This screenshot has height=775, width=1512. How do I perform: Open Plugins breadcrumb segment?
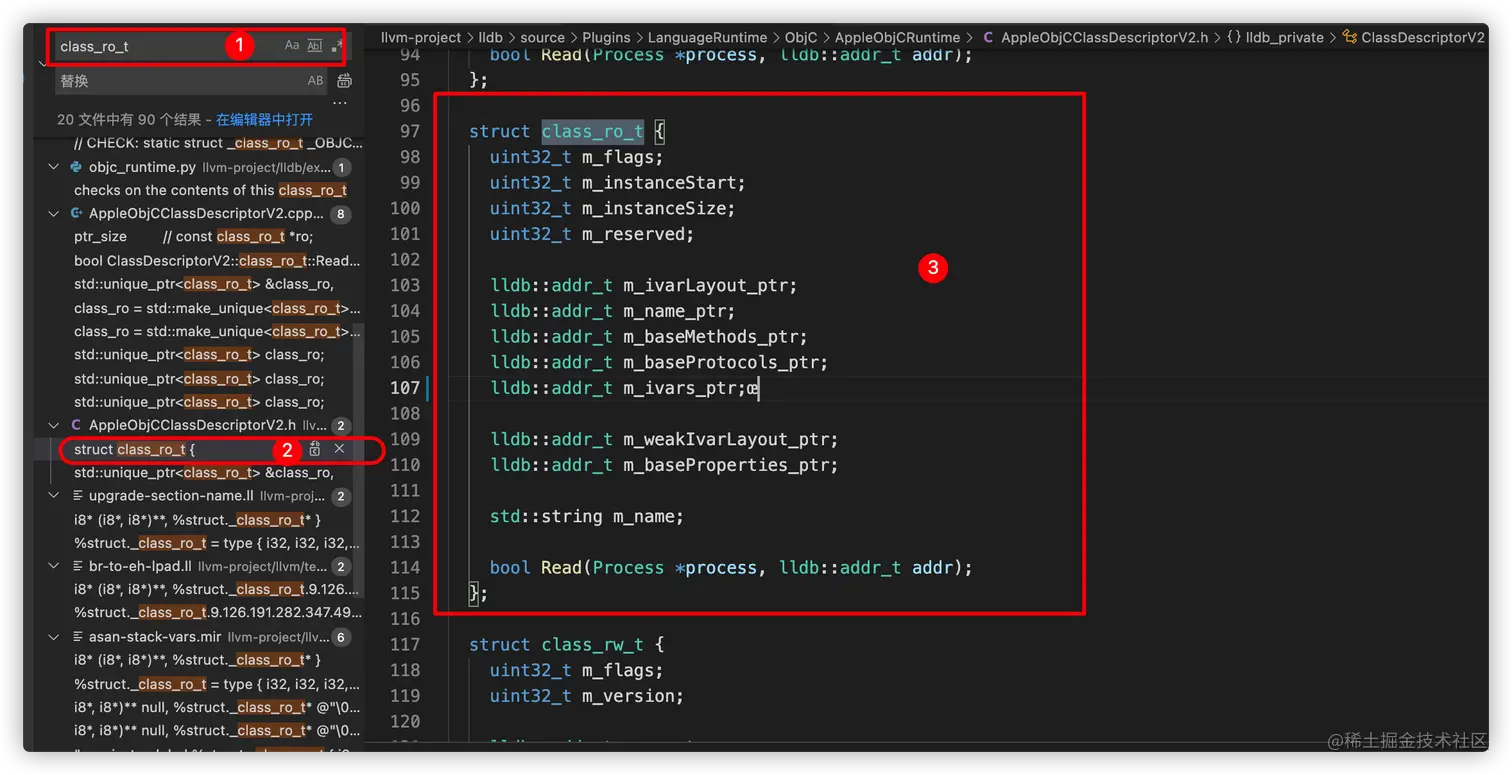[606, 37]
